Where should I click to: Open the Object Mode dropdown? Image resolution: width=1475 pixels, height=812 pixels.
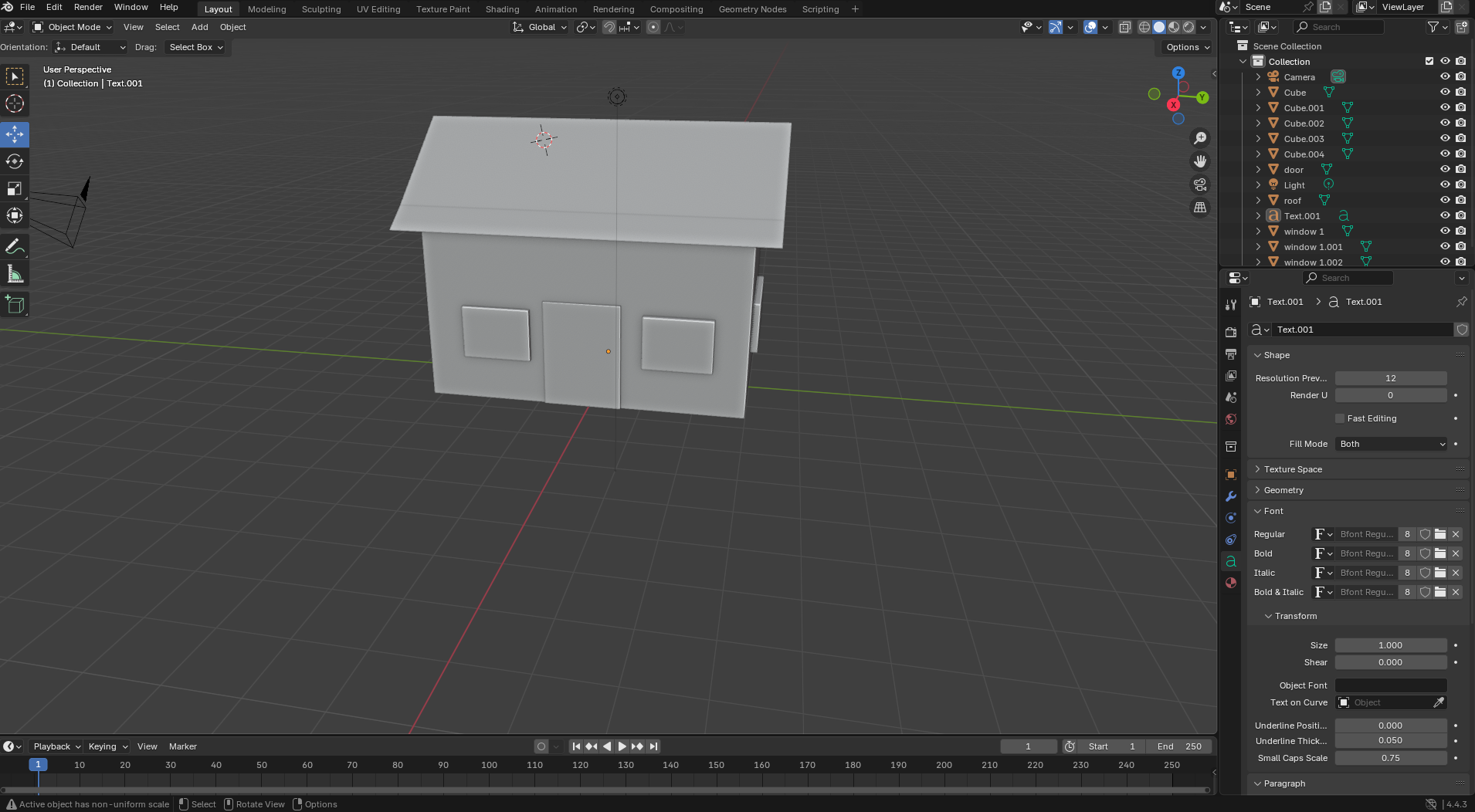[72, 27]
